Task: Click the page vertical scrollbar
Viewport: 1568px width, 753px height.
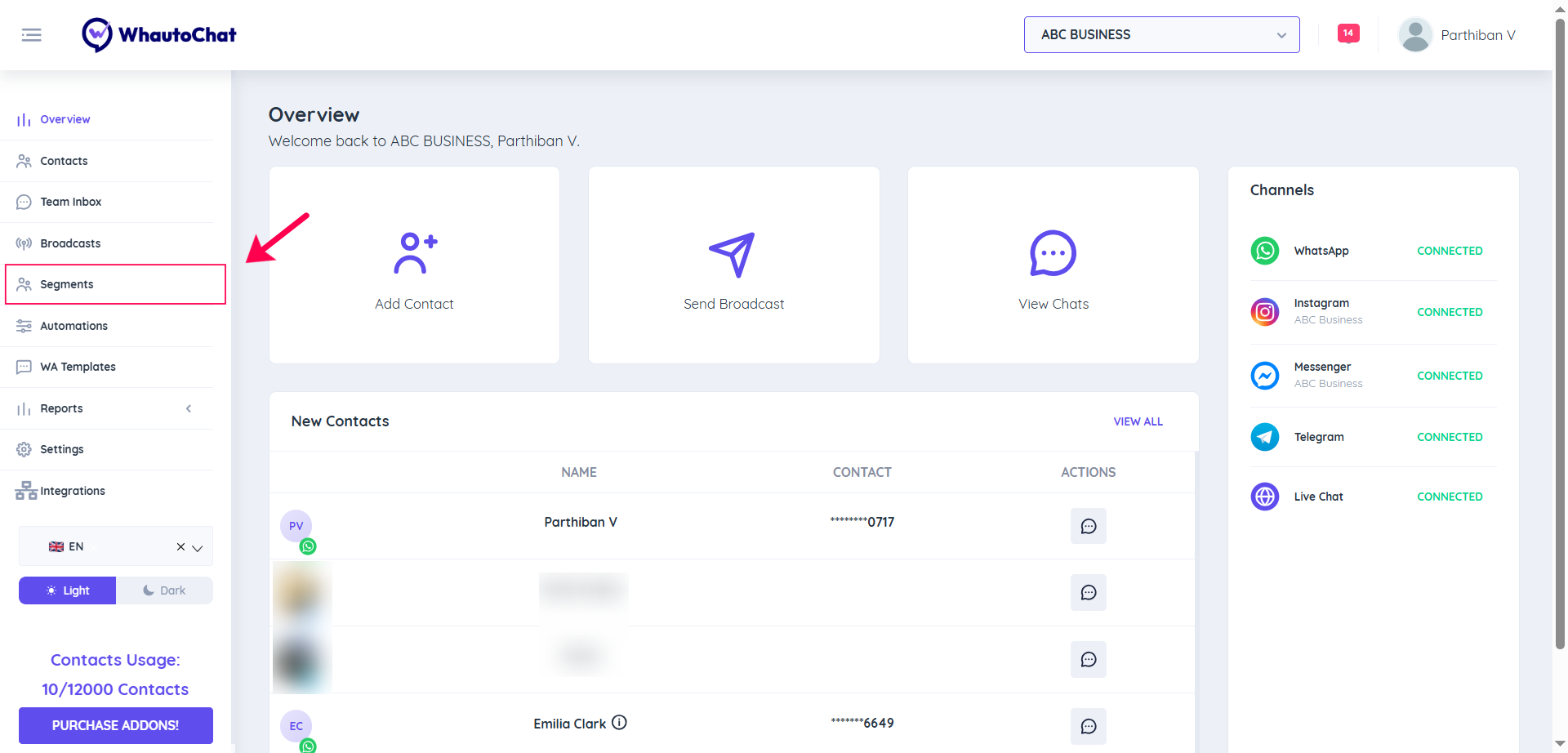Action: (1560, 327)
